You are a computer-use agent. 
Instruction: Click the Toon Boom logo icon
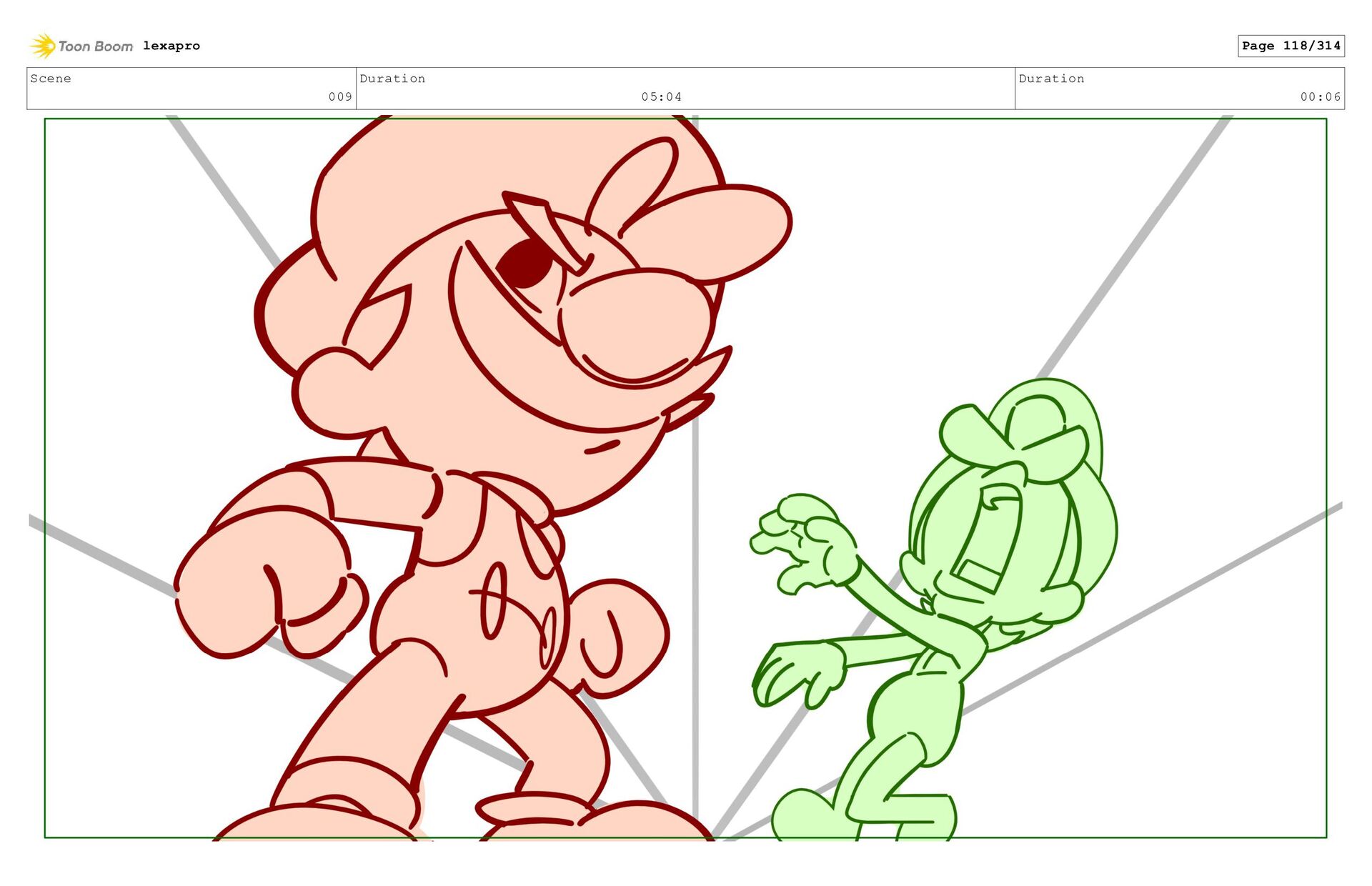pyautogui.click(x=42, y=46)
